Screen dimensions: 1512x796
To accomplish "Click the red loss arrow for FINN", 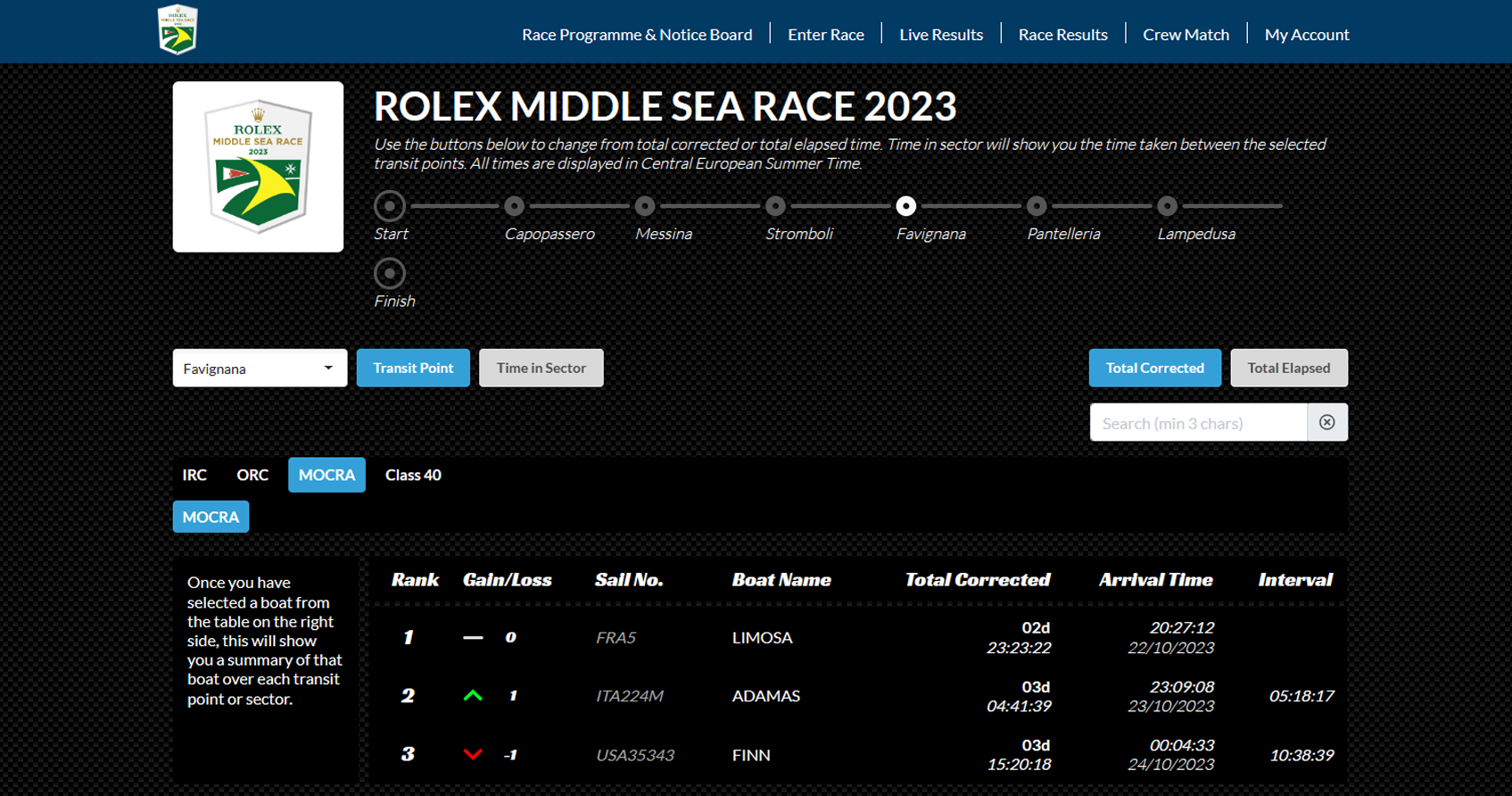I will click(x=473, y=755).
